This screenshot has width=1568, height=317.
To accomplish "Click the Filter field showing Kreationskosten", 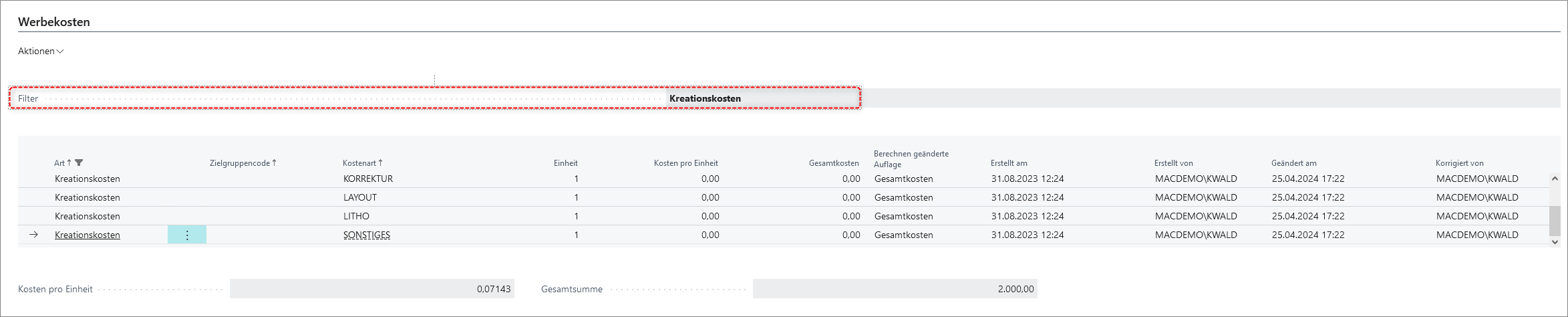I will click(x=762, y=98).
